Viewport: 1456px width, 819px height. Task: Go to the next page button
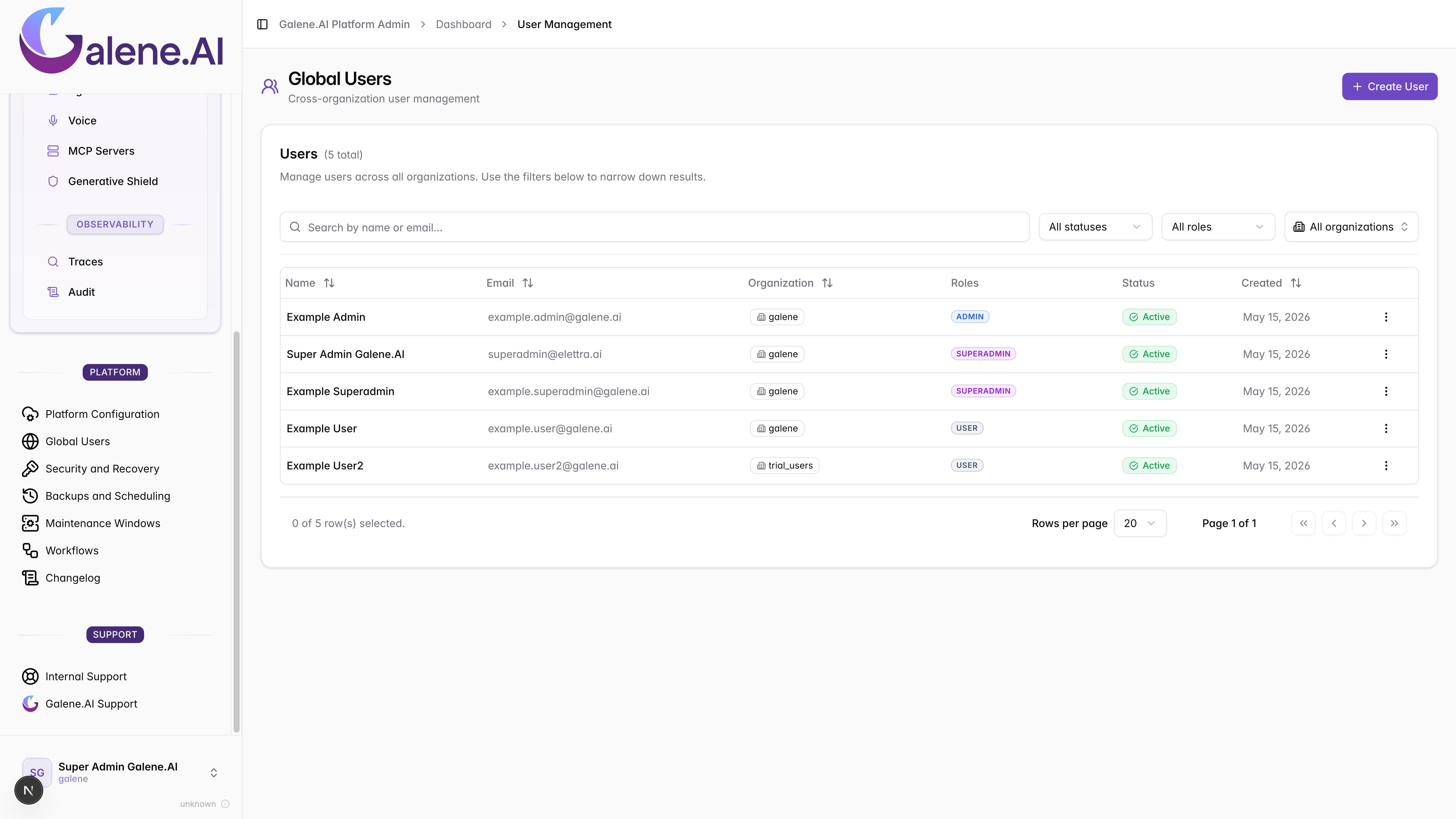coord(1364,524)
